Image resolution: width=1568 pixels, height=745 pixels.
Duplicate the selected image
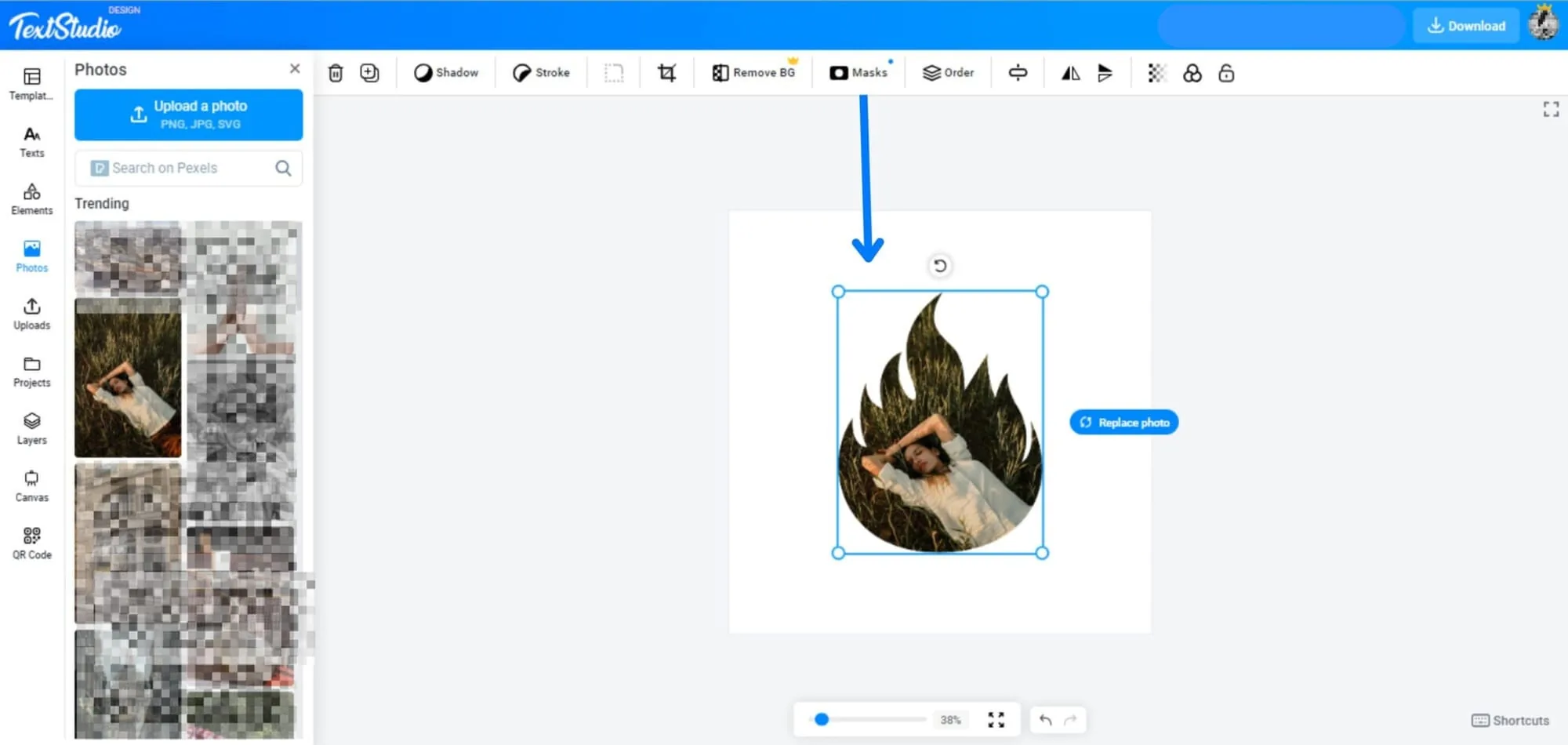(x=369, y=73)
